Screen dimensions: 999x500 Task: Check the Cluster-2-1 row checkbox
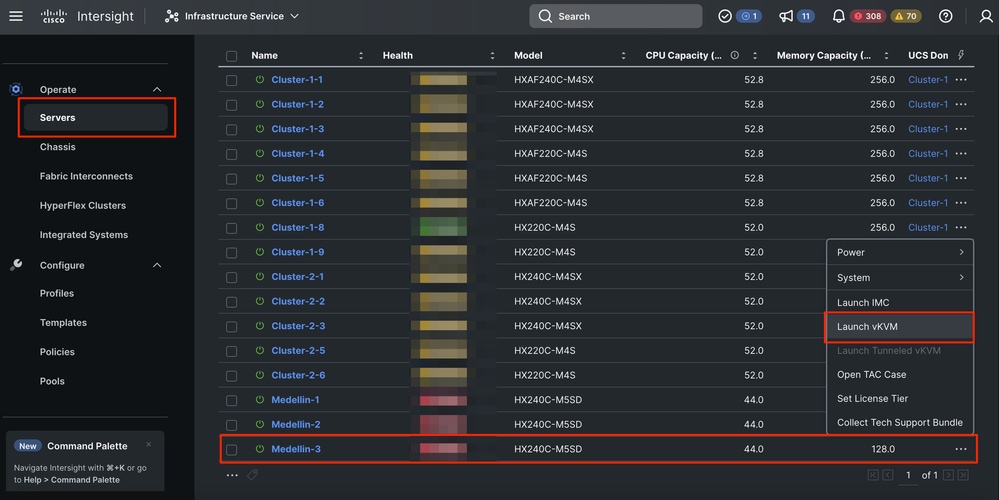click(x=231, y=277)
